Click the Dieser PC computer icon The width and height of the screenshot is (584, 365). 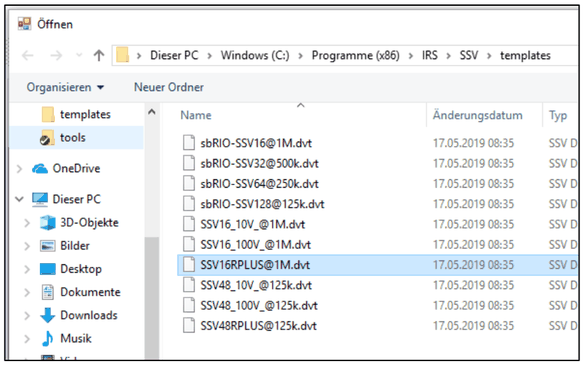click(40, 199)
